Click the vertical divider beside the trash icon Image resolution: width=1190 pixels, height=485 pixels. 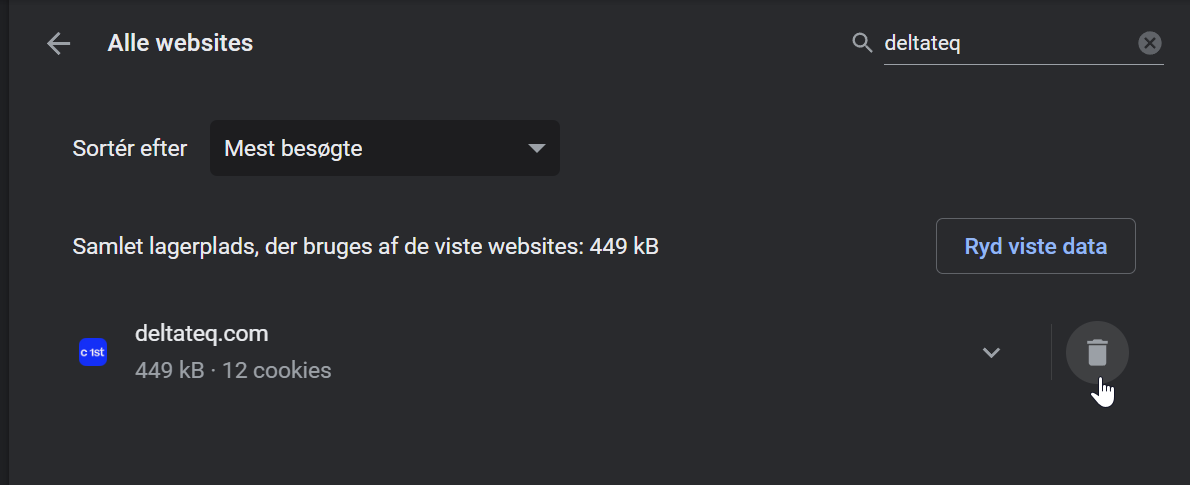(x=1051, y=352)
